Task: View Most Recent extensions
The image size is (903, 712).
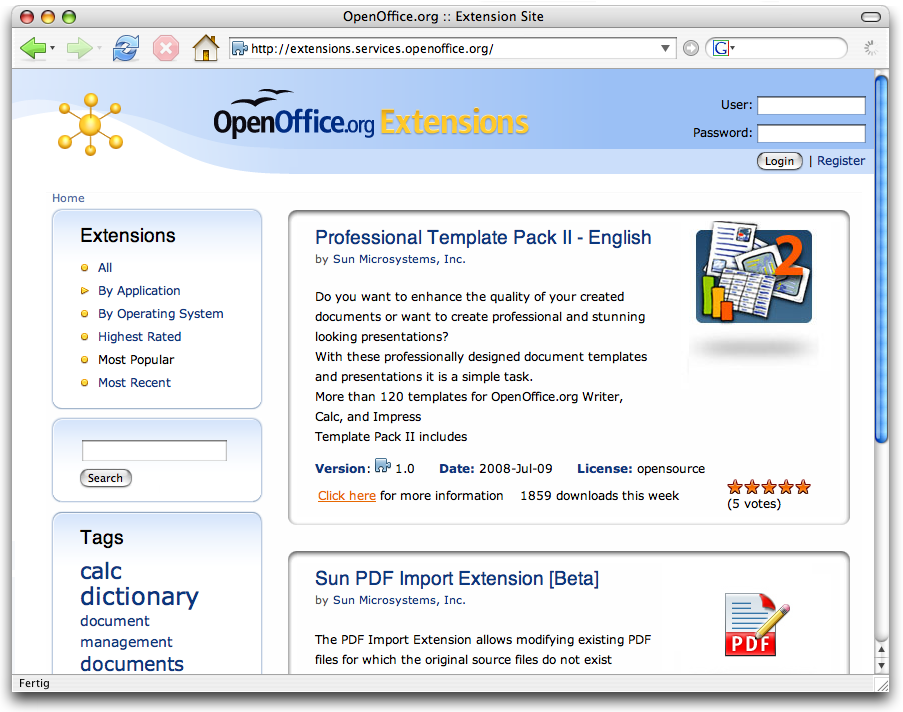Action: point(134,382)
